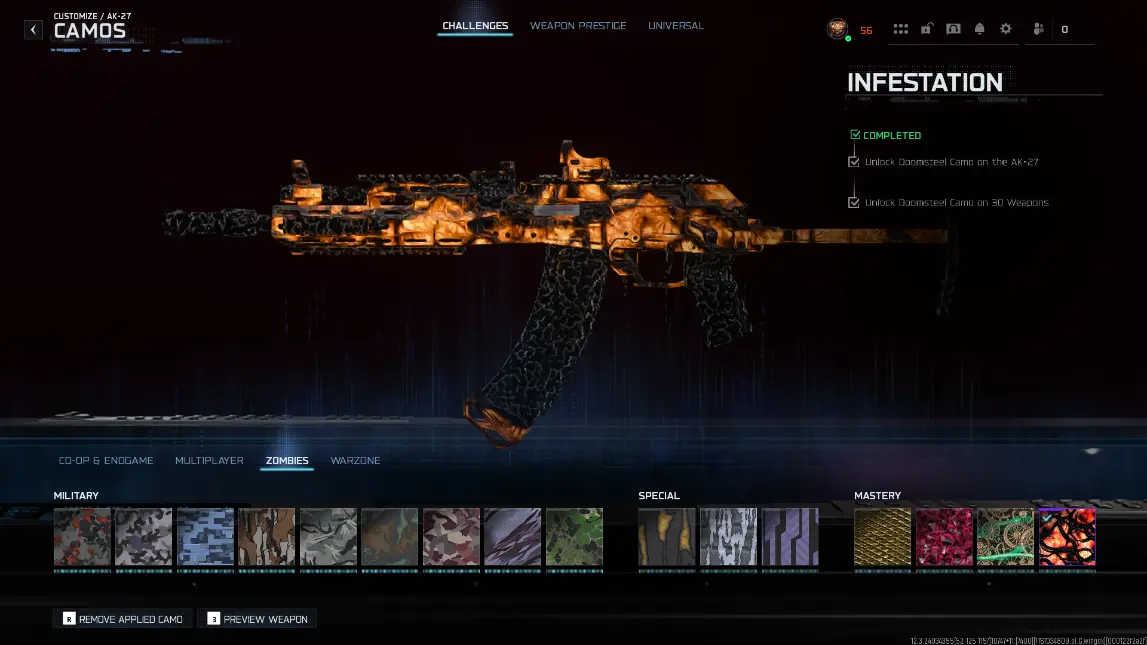Select the gold scale mastery camo
Viewport: 1147px width, 645px height.
[x=882, y=538]
